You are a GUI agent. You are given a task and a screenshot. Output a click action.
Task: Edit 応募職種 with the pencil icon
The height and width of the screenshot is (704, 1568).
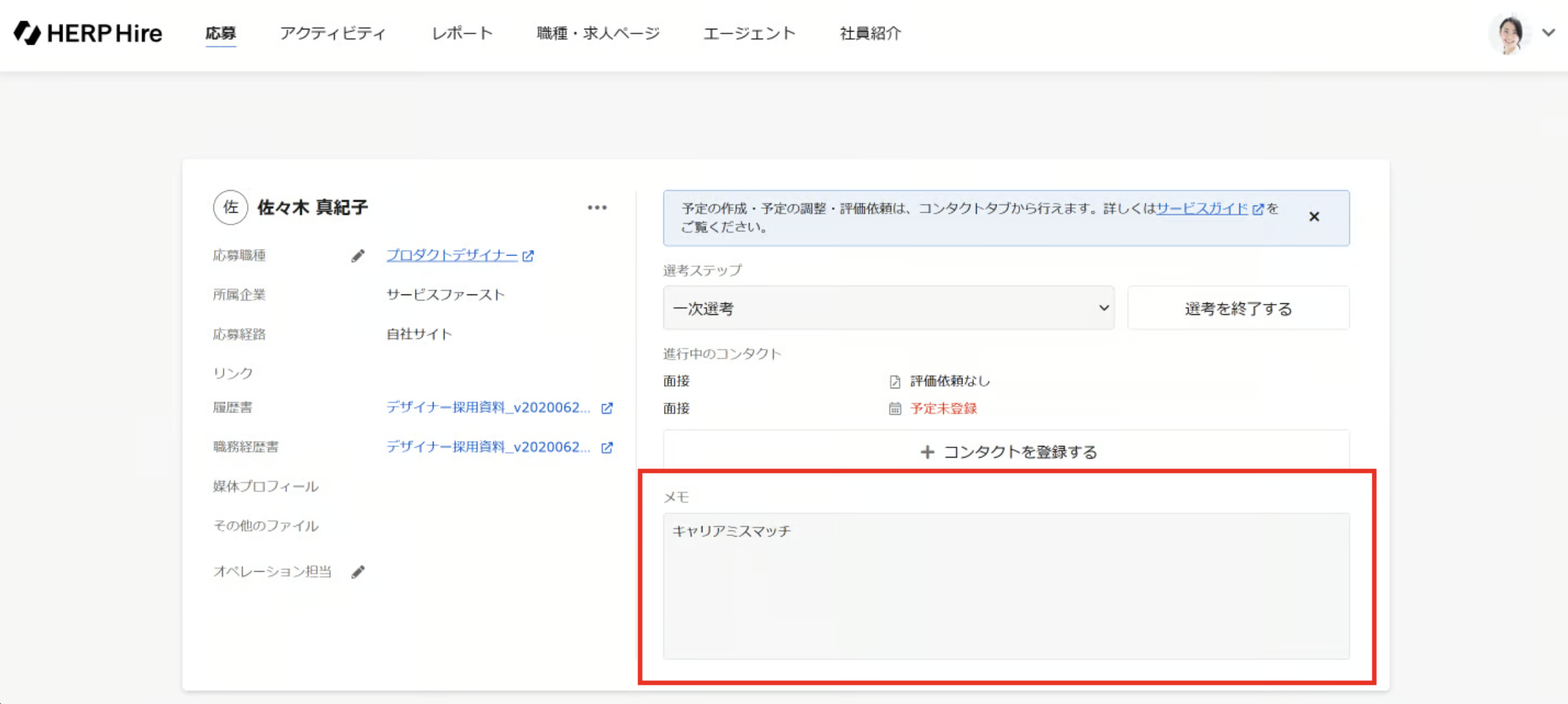tap(358, 256)
